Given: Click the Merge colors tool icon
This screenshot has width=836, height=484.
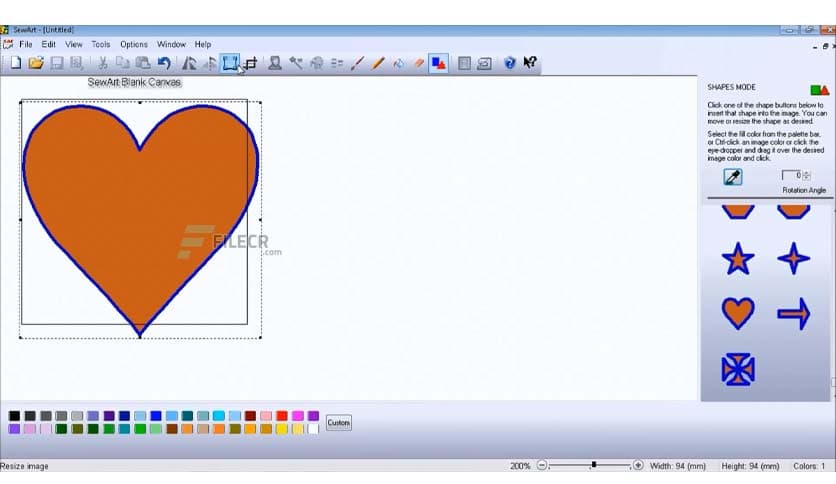Looking at the screenshot, I should pyautogui.click(x=337, y=63).
